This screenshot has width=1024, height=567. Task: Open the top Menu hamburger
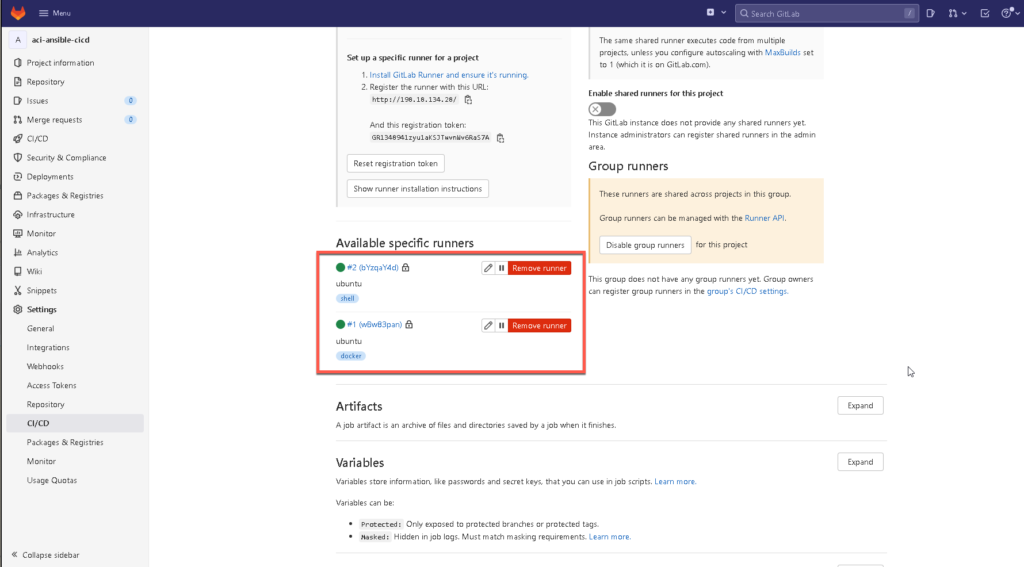pos(55,13)
